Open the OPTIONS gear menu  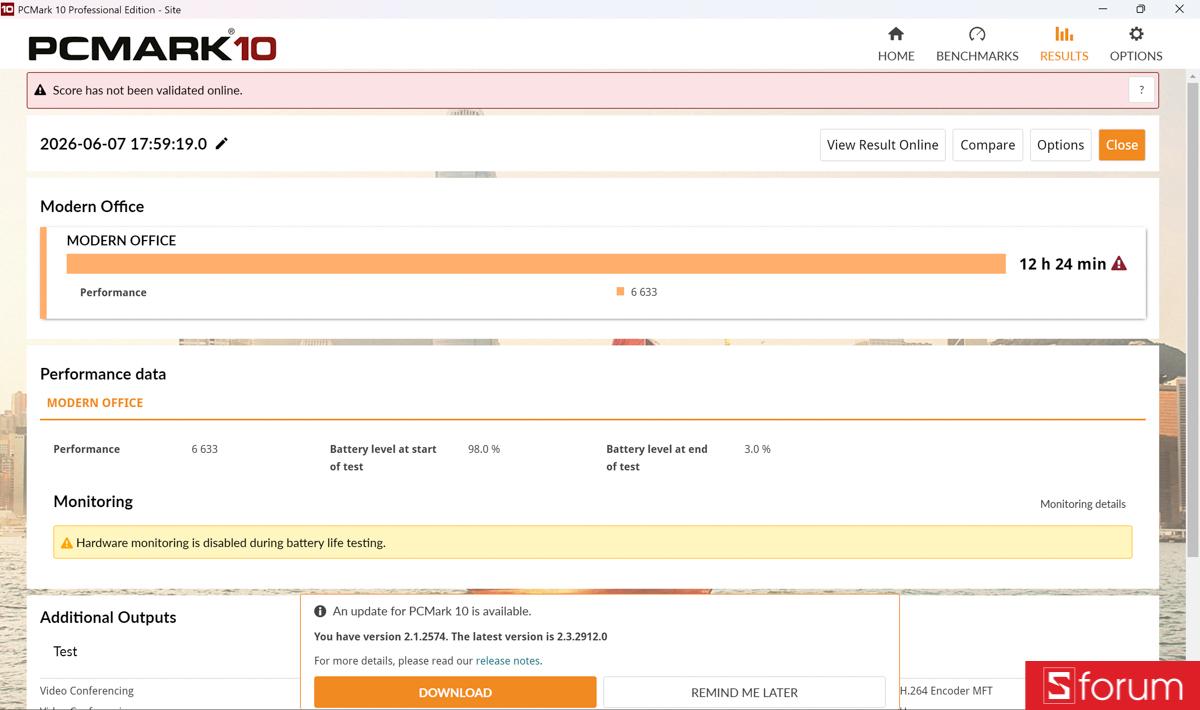click(x=1136, y=44)
